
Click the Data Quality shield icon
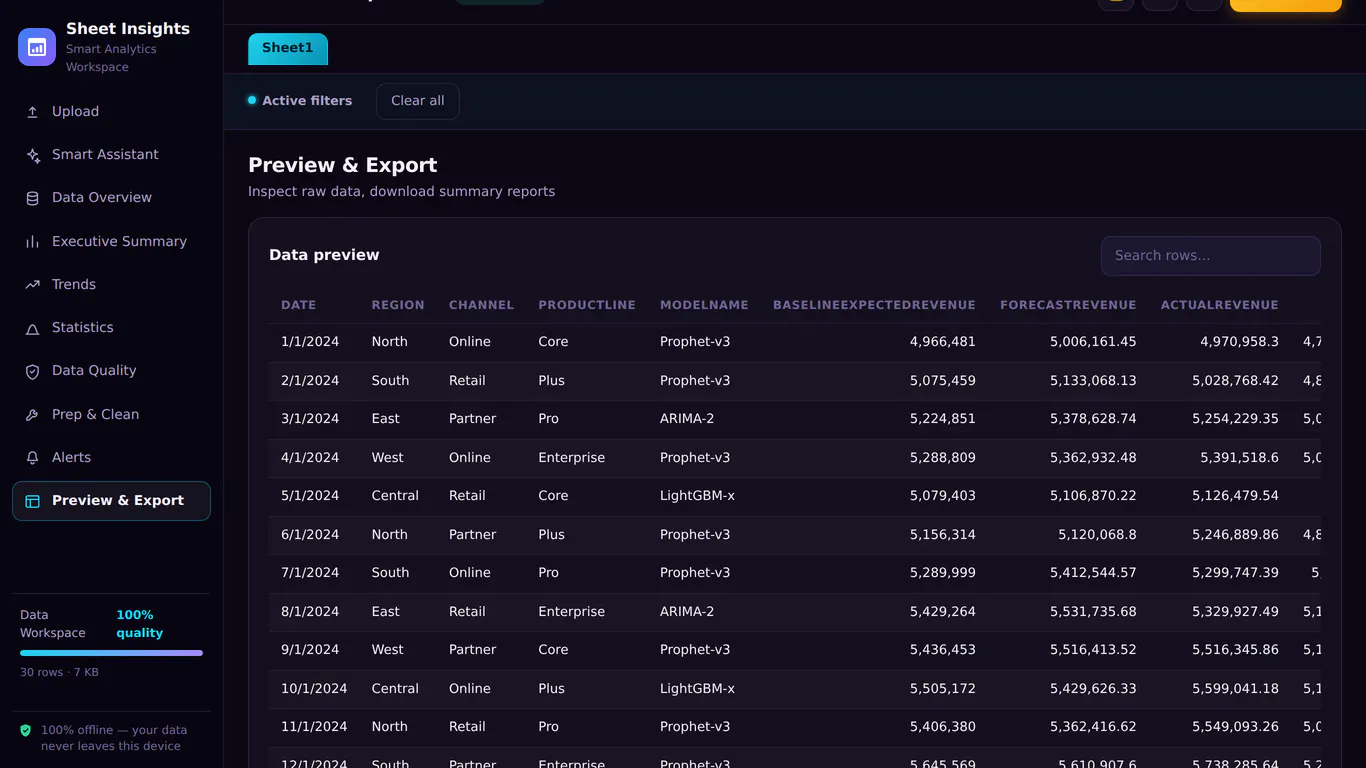pyautogui.click(x=32, y=371)
